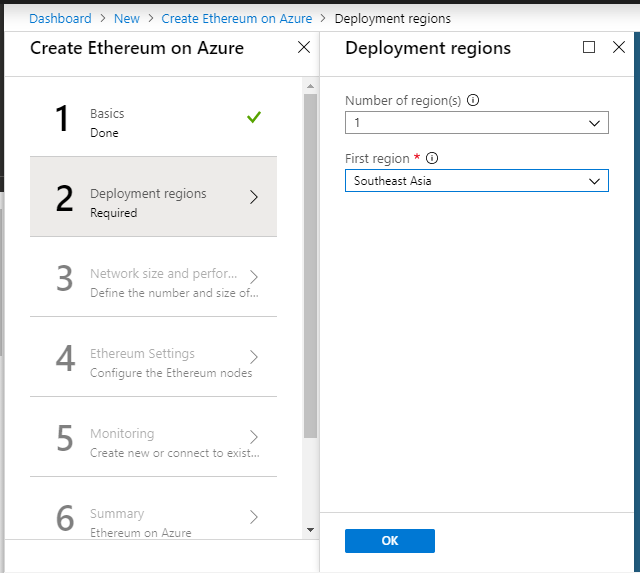The image size is (640, 573).
Task: Close the Deployment regions blade
Action: point(619,47)
